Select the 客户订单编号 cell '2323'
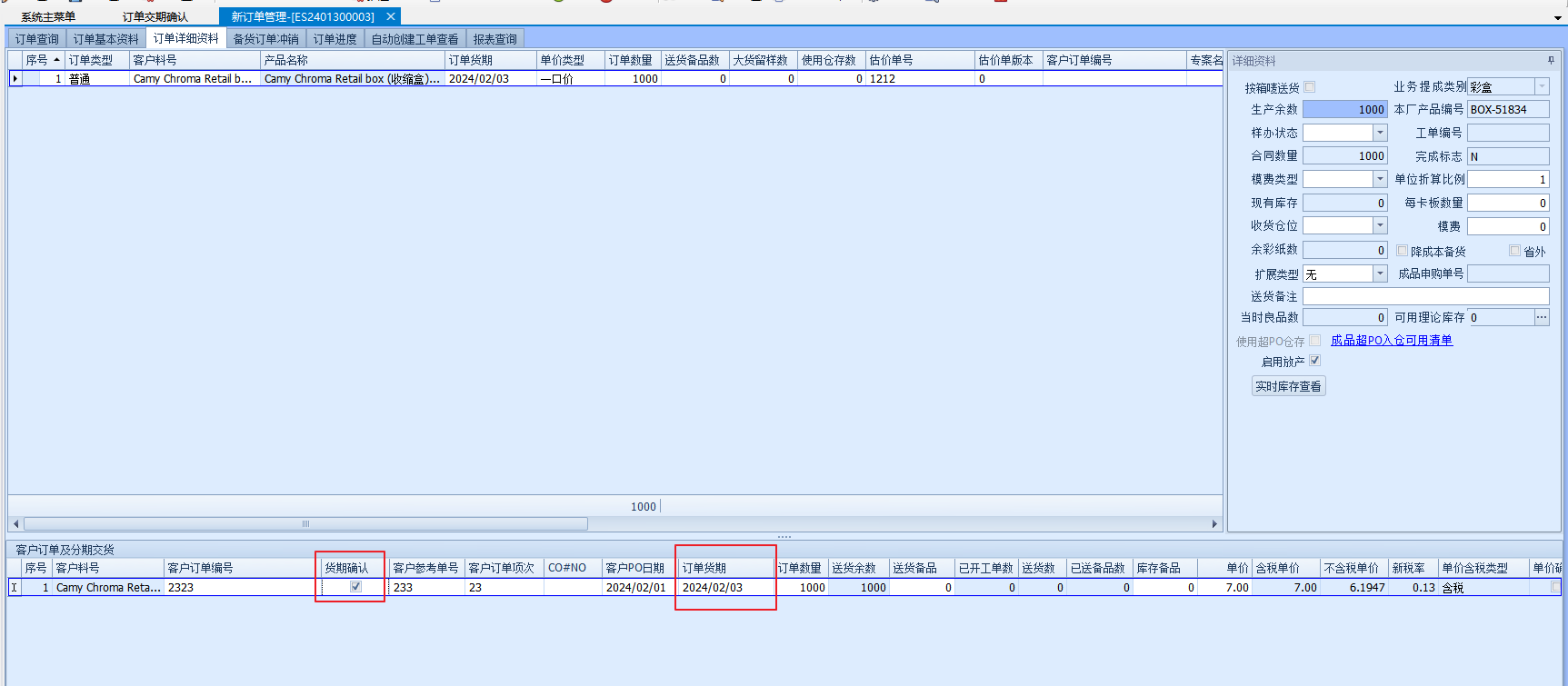Viewport: 1568px width, 686px height. (242, 588)
